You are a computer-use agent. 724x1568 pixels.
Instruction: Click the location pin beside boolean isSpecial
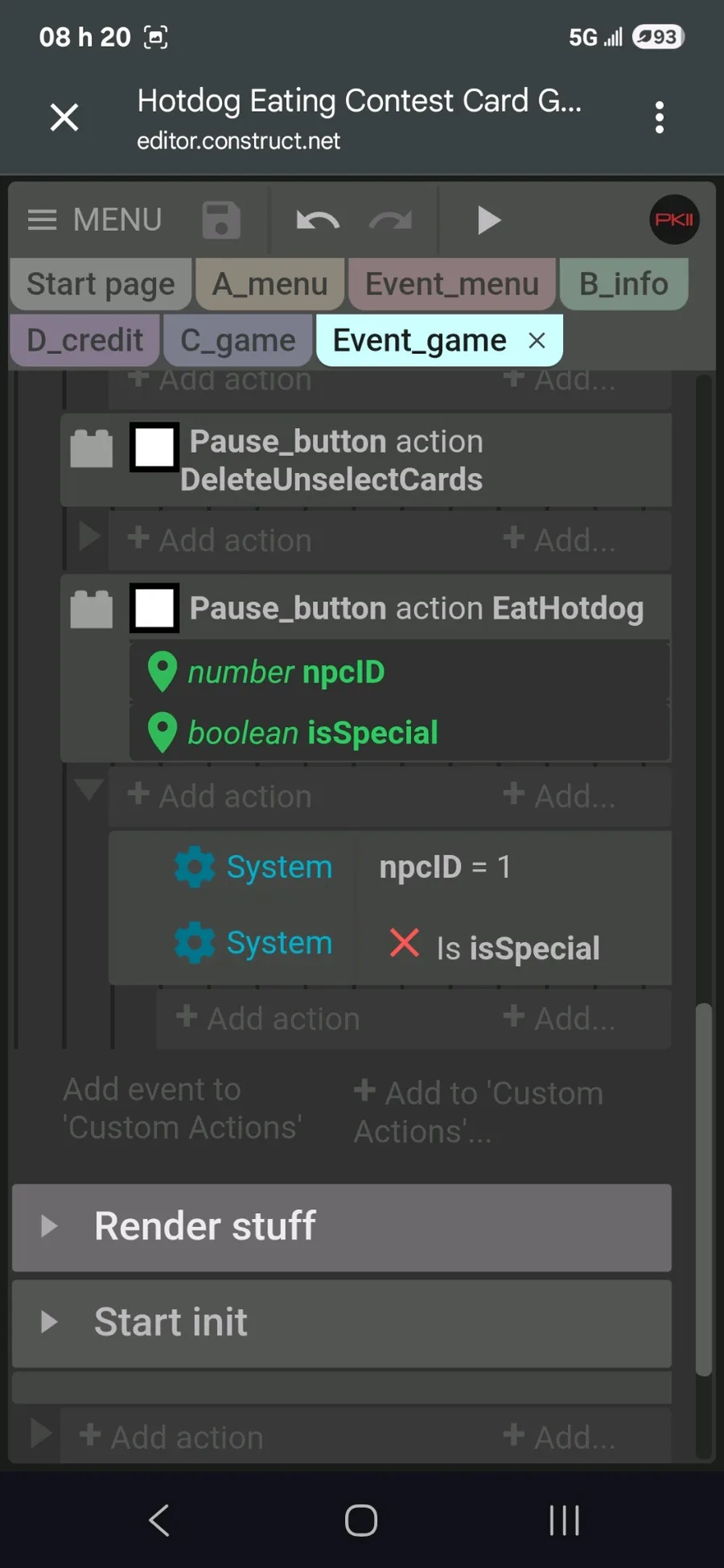[x=162, y=733]
